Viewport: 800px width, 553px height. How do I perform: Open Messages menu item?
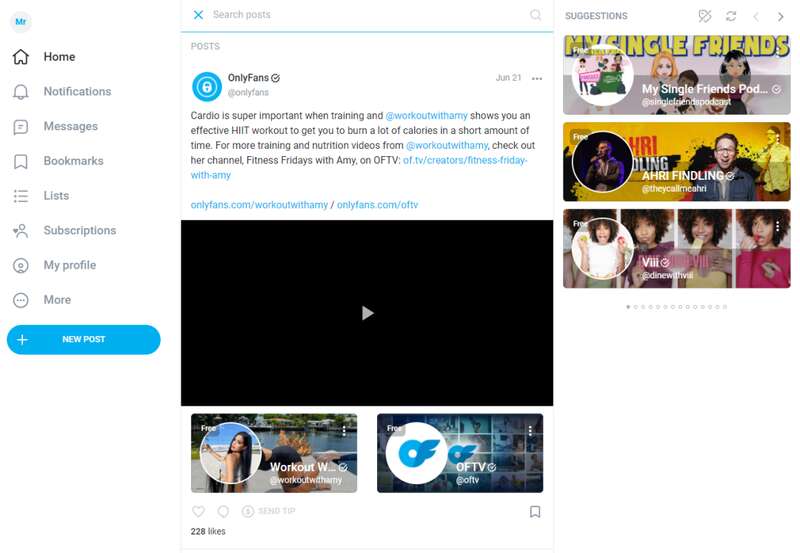click(x=70, y=126)
